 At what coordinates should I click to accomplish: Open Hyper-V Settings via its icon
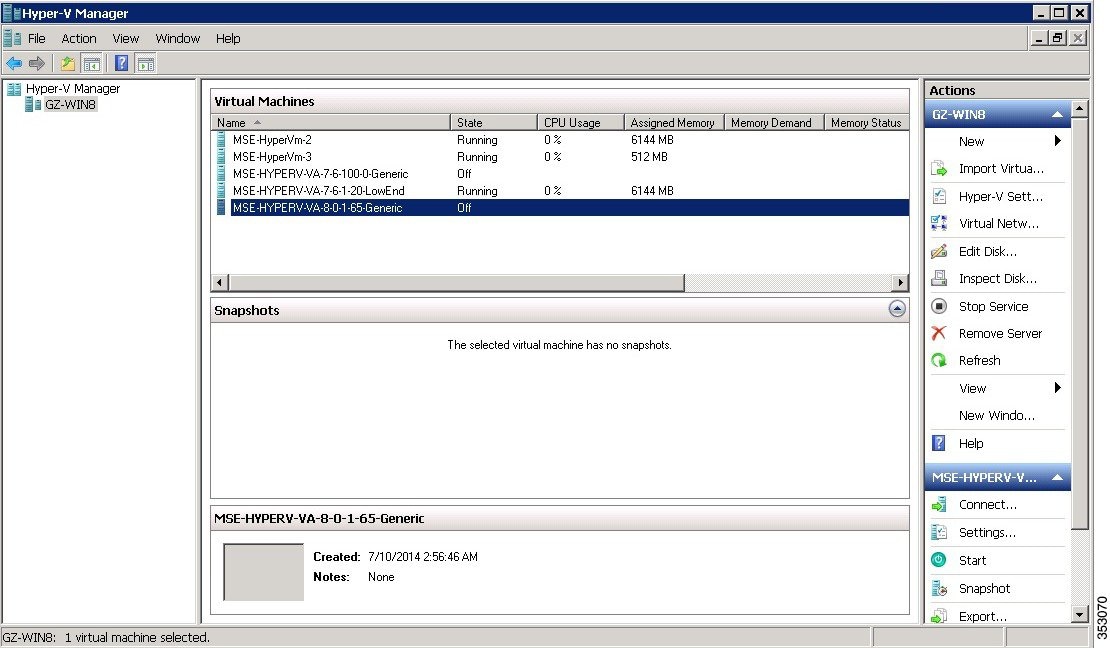[940, 196]
